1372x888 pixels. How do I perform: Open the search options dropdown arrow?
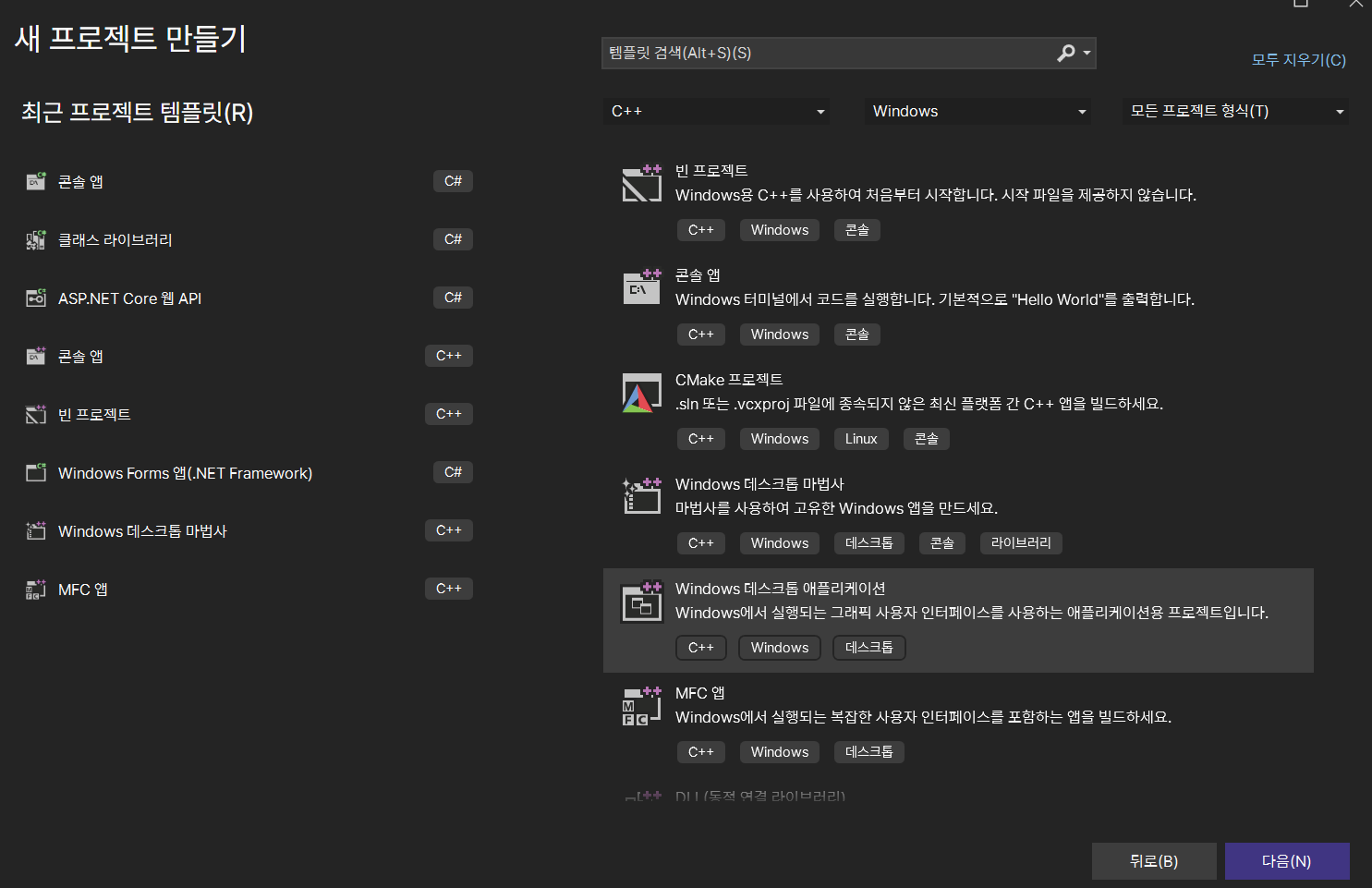tap(1087, 54)
